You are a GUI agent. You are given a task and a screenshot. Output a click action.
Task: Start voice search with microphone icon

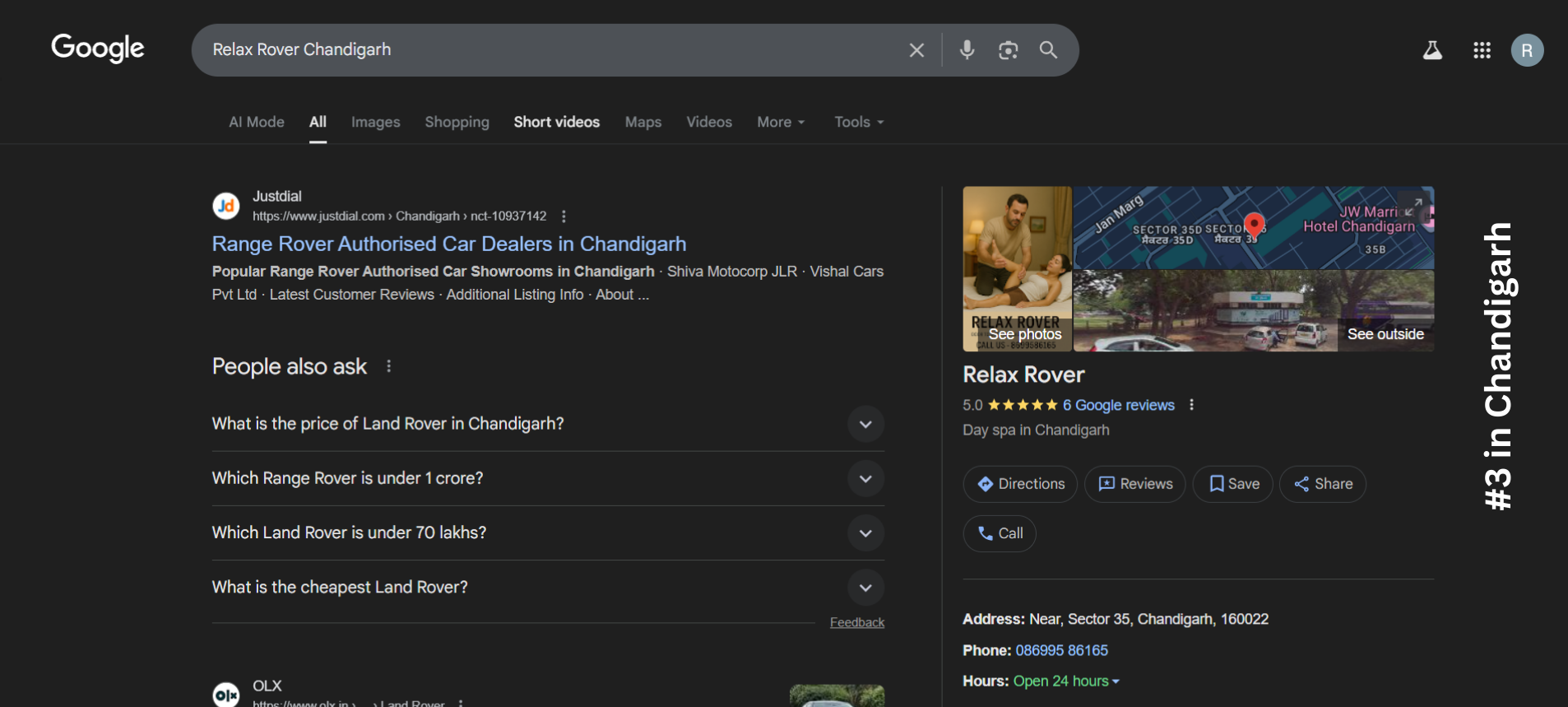[967, 50]
